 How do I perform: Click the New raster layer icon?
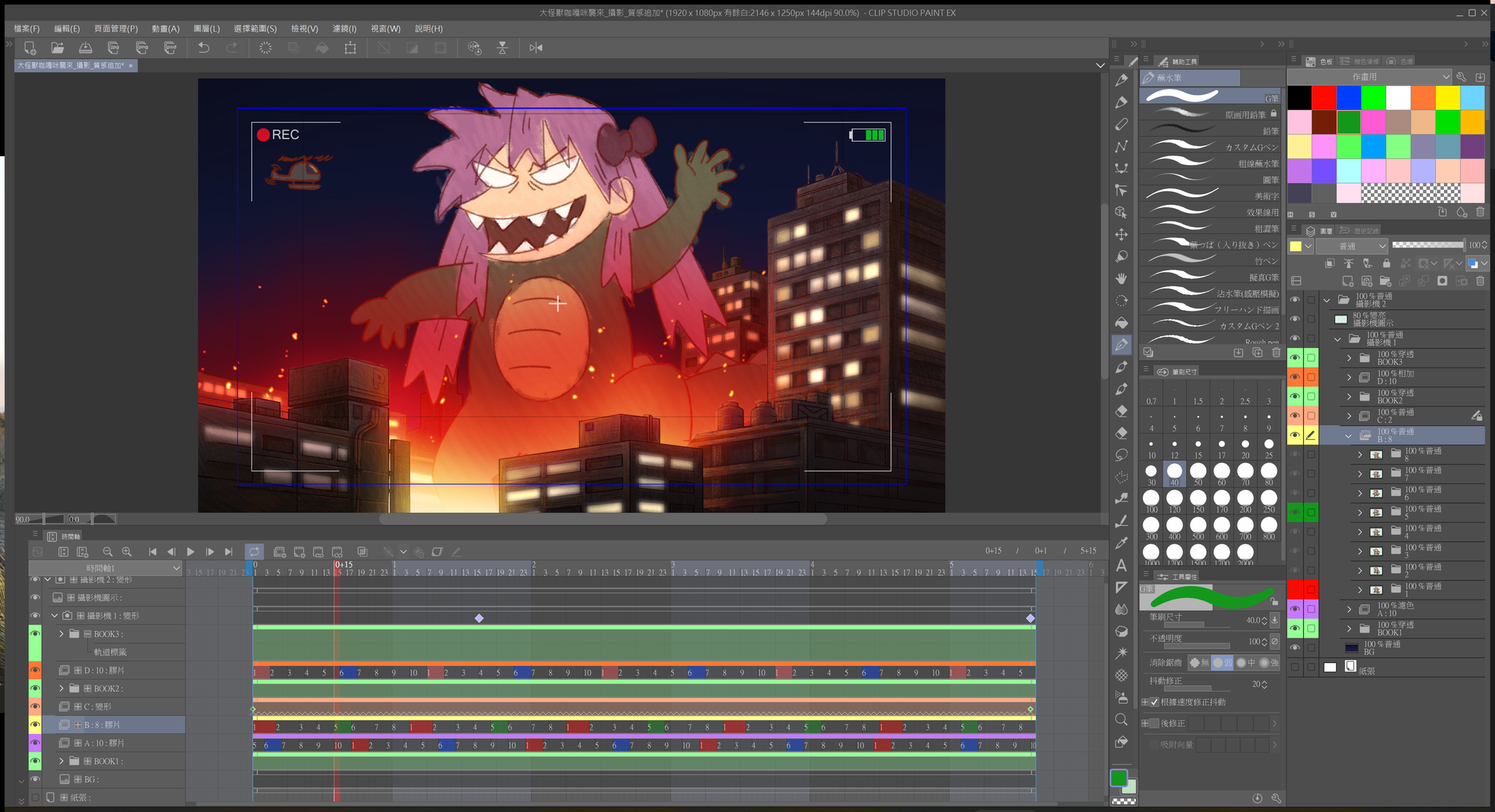pos(1348,281)
